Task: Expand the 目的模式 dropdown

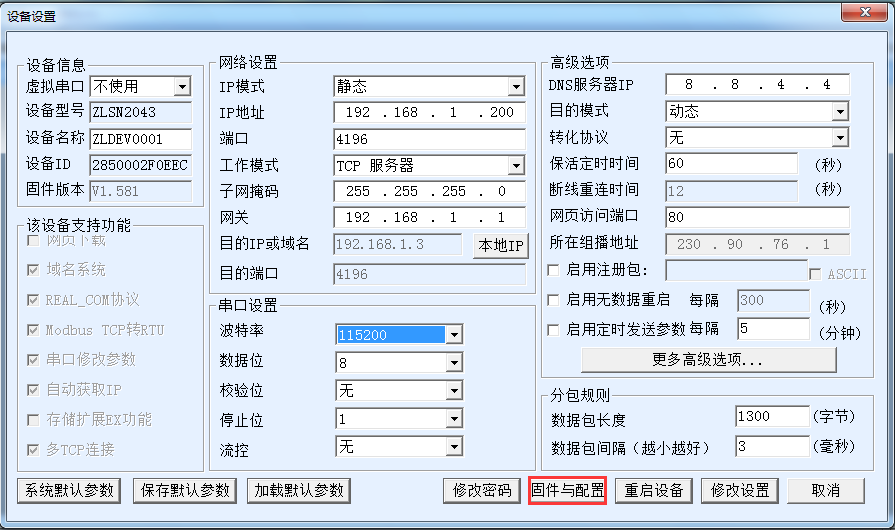Action: point(840,111)
